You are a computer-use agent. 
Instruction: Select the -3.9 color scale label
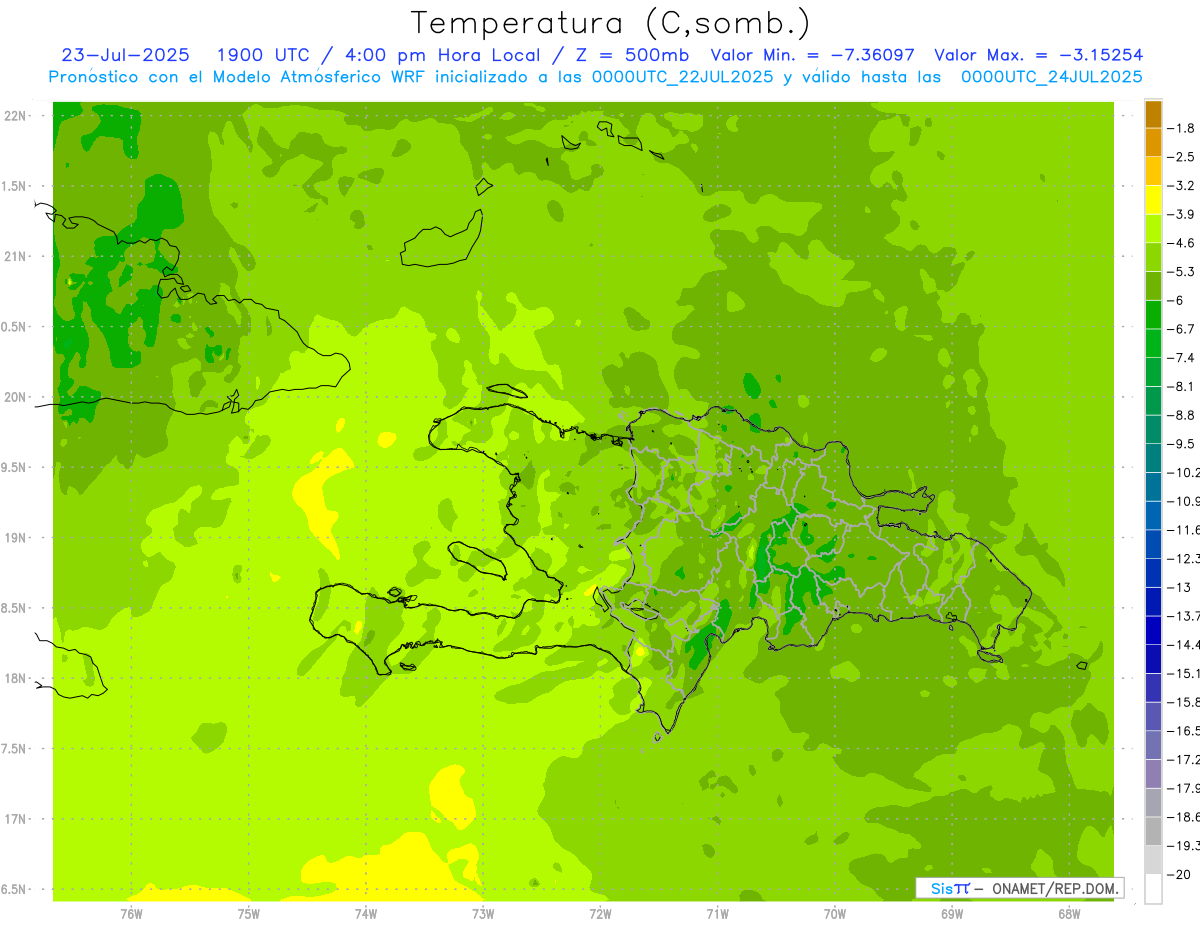(x=1183, y=214)
